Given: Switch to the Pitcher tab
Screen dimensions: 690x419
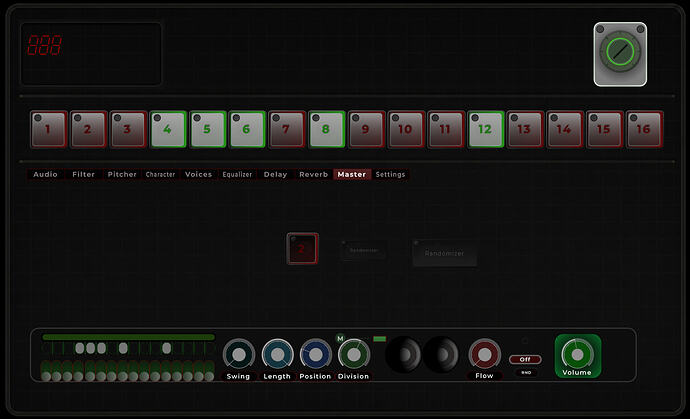Looking at the screenshot, I should tap(122, 174).
